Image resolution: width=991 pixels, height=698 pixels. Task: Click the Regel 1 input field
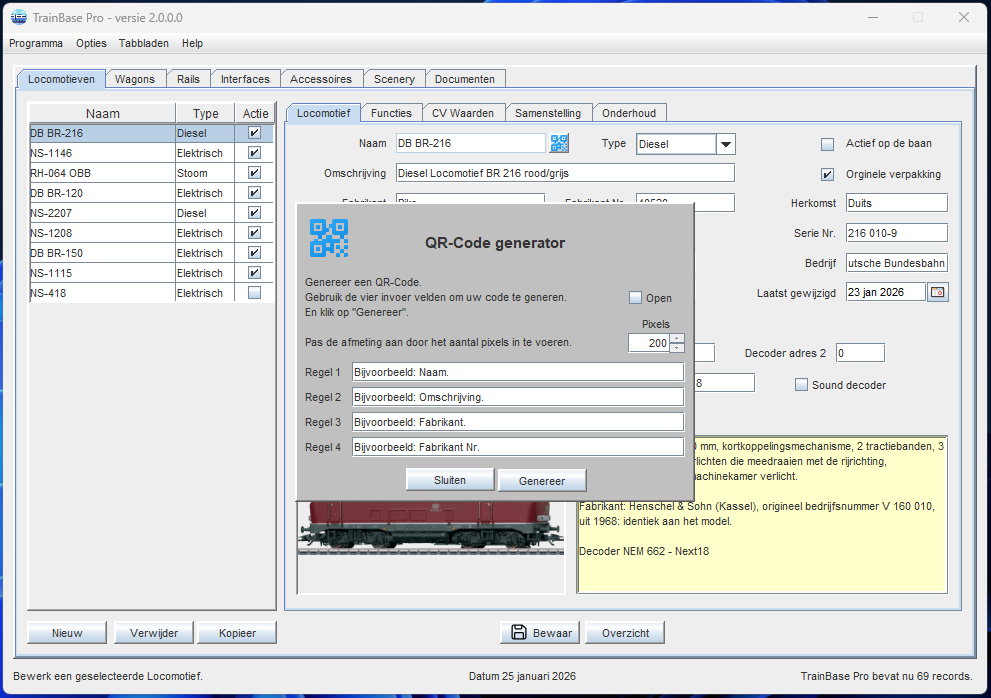tap(517, 372)
